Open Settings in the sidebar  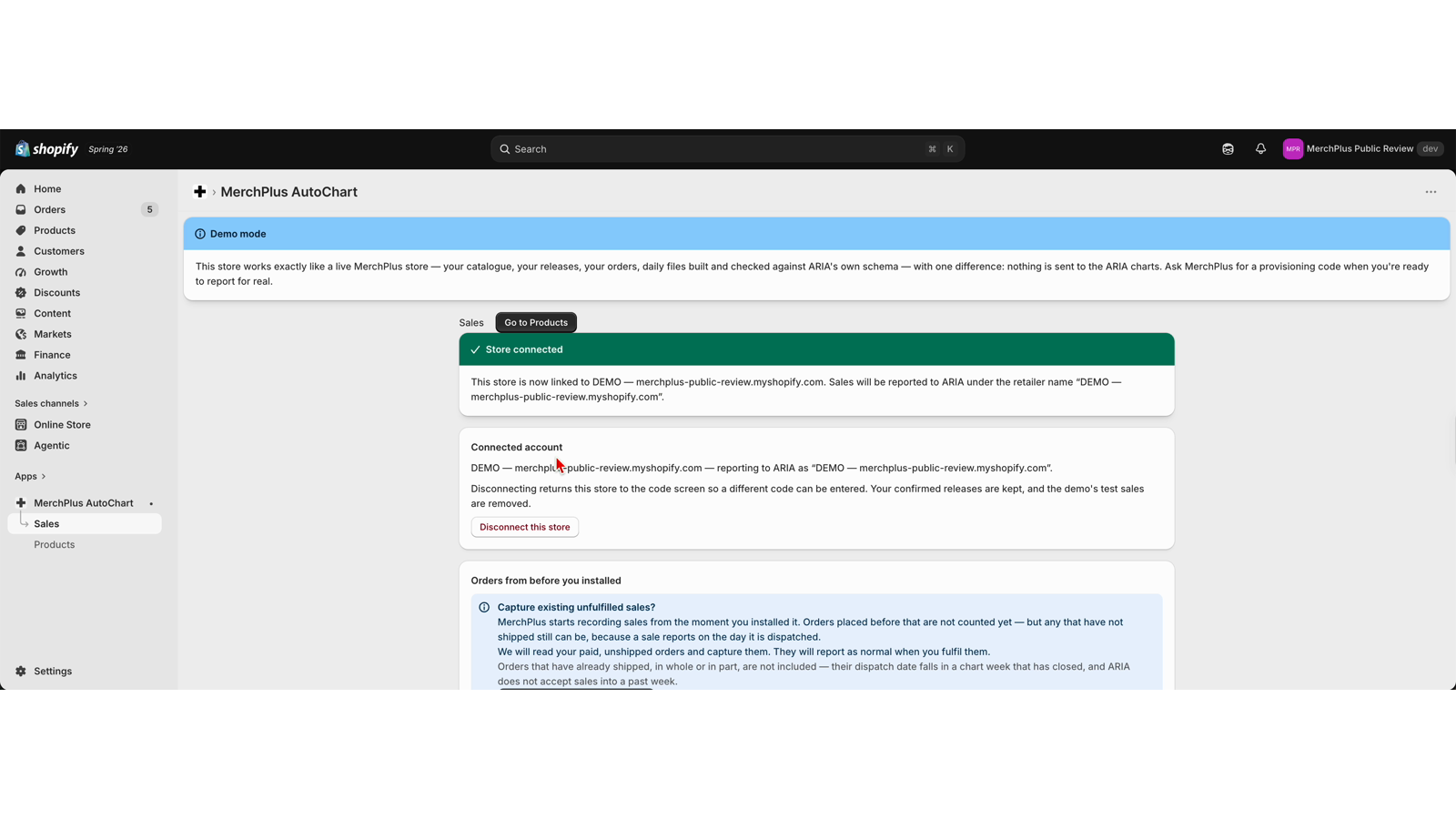[85, 672]
